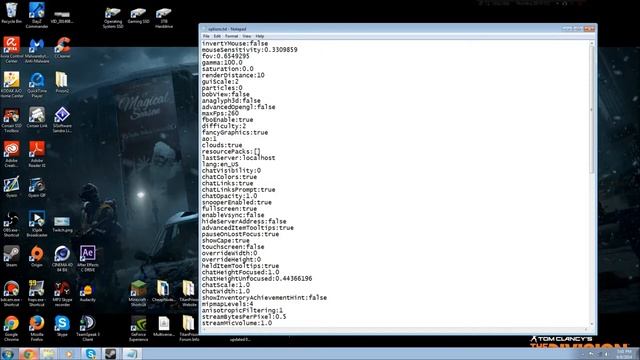
Task: Launch Adobe Reader XI shortcut
Action: click(37, 154)
